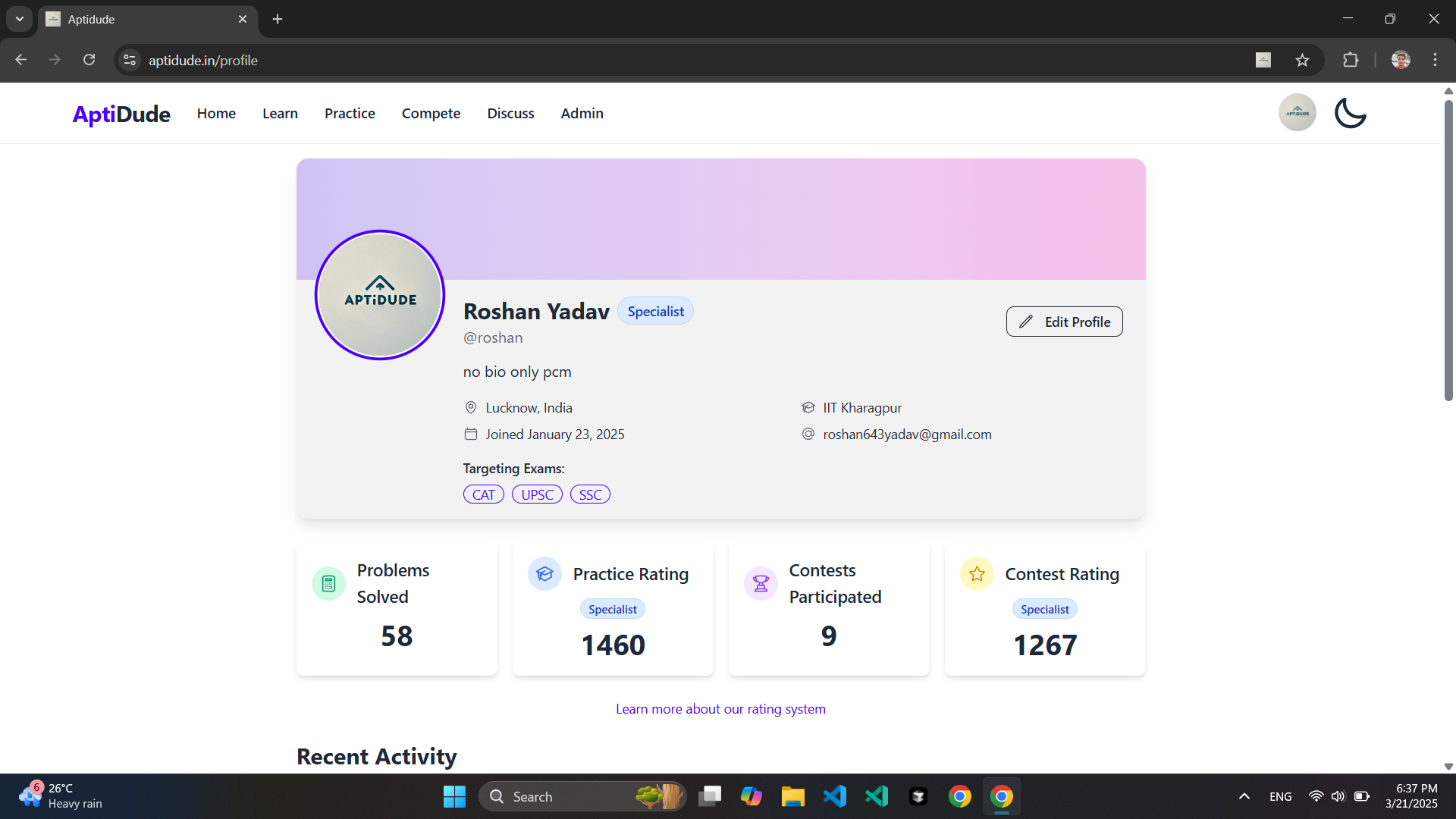Viewport: 1456px width, 819px height.
Task: Click the at-sign icon beside the email
Action: click(x=808, y=434)
